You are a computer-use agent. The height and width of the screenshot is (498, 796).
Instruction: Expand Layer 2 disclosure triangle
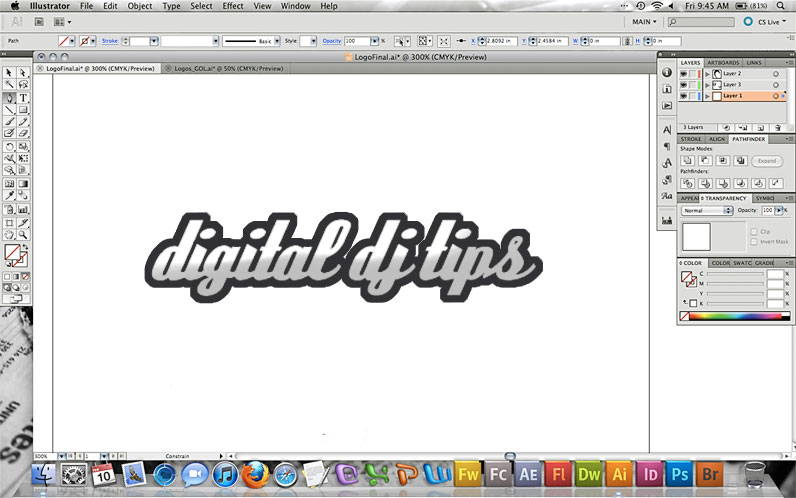[708, 74]
